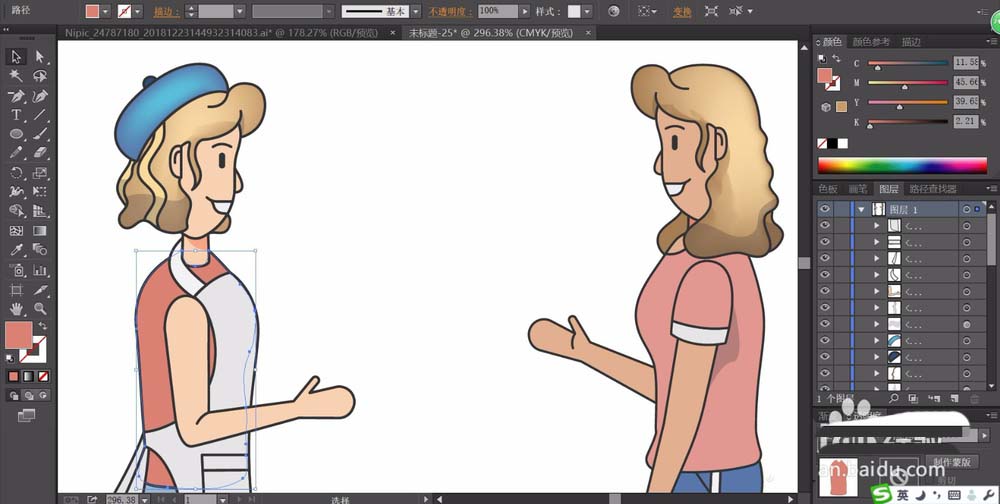The image size is (1000, 504).
Task: Select the Blend tool
Action: pyautogui.click(x=40, y=249)
